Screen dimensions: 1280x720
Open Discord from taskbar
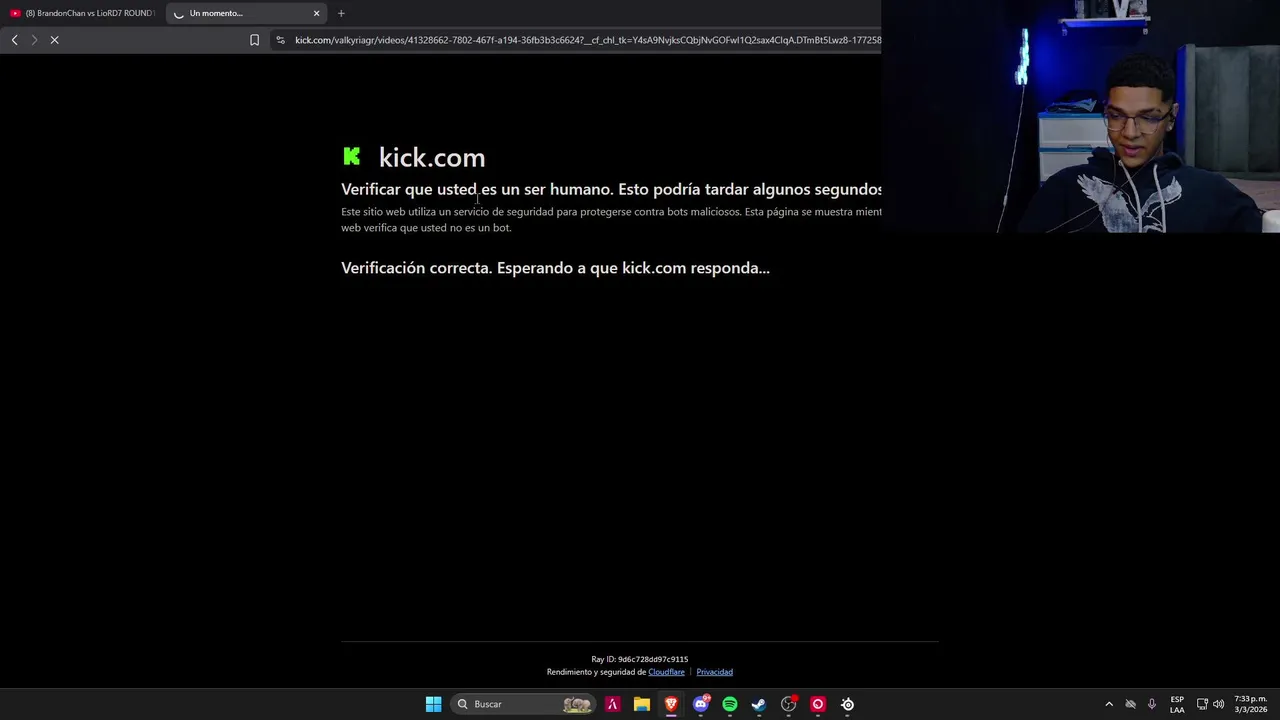701,704
